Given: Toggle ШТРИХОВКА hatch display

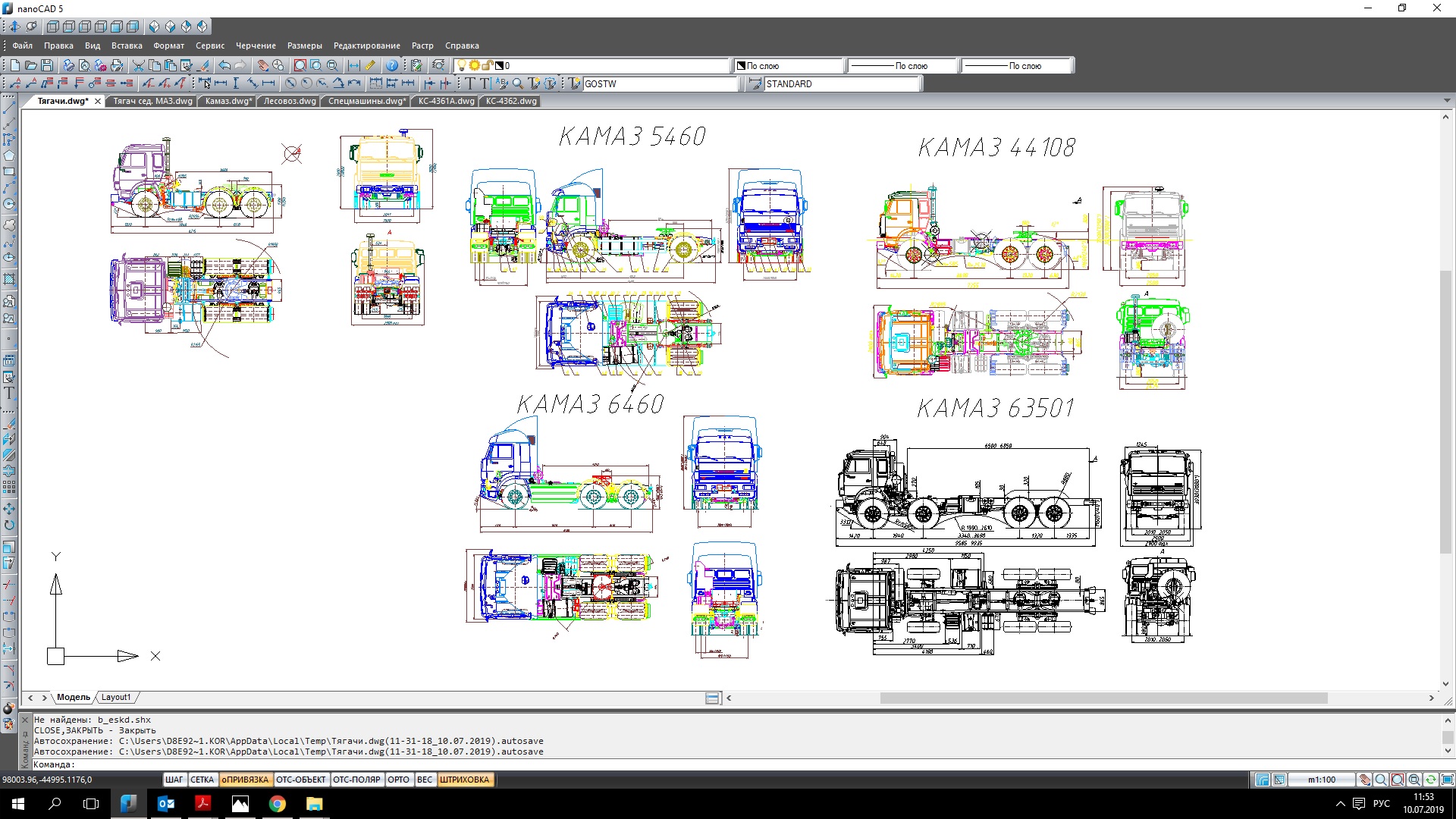Looking at the screenshot, I should click(x=465, y=780).
